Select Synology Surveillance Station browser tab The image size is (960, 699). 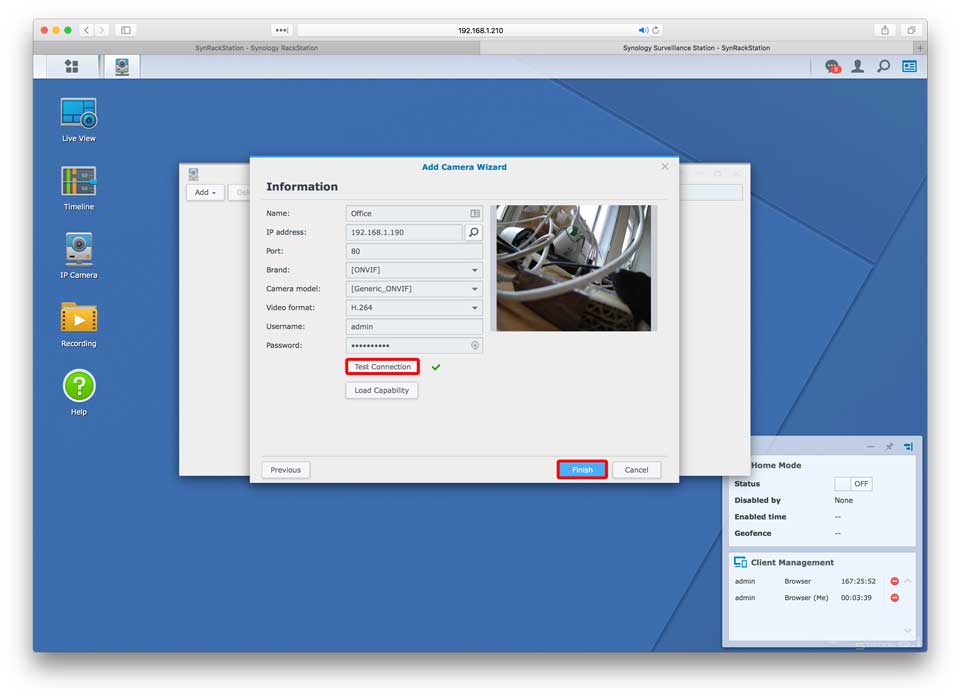click(696, 47)
